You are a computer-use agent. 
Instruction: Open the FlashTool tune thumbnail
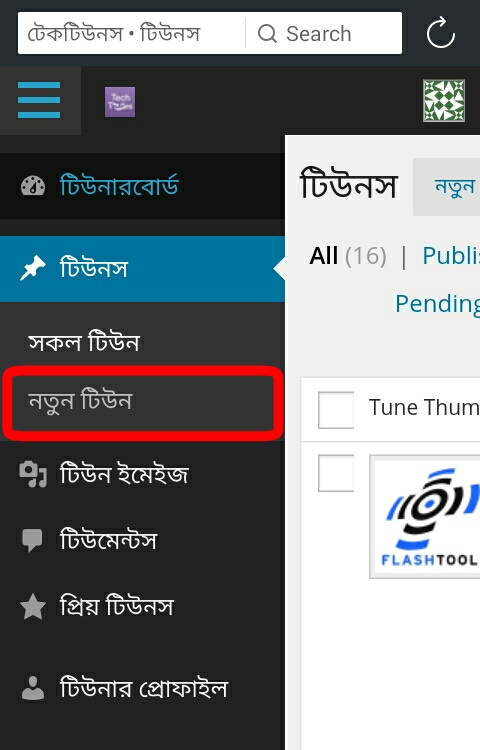(x=425, y=517)
